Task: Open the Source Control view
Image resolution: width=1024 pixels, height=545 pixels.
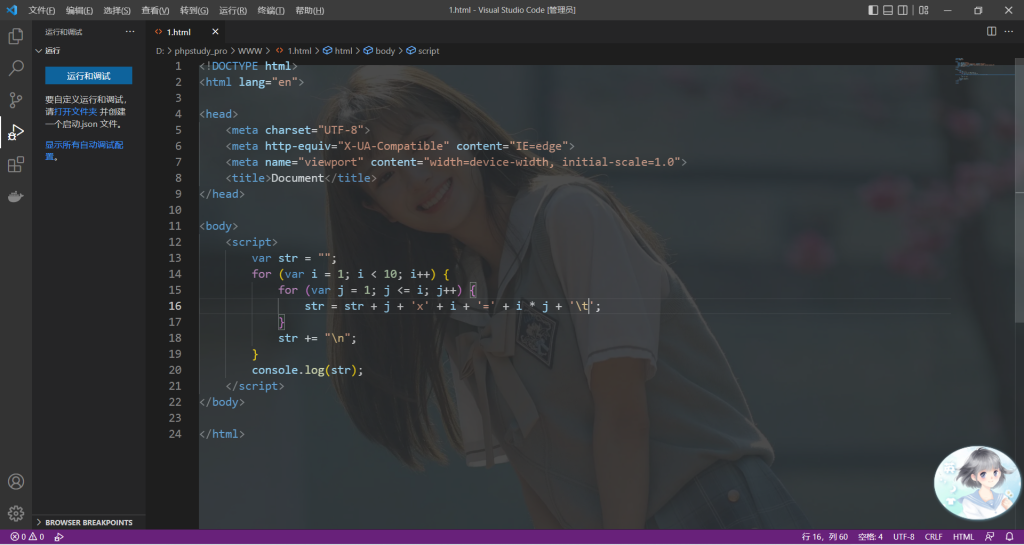Action: [16, 100]
